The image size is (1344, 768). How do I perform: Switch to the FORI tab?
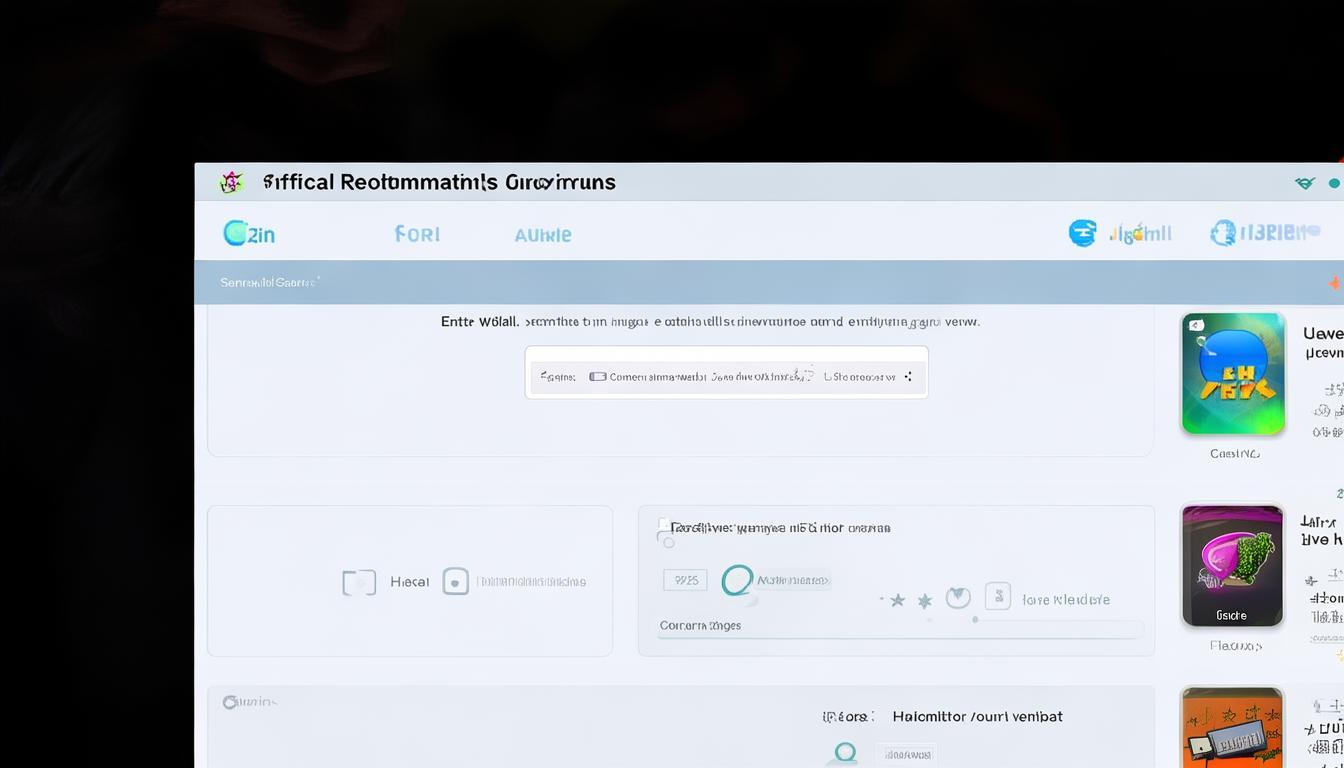point(417,234)
